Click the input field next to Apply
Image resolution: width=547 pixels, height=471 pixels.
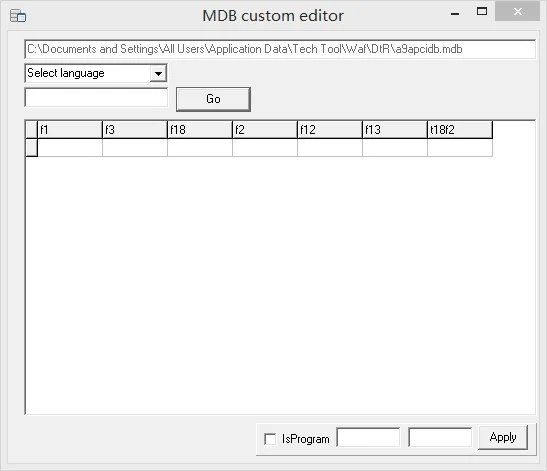[x=440, y=437]
